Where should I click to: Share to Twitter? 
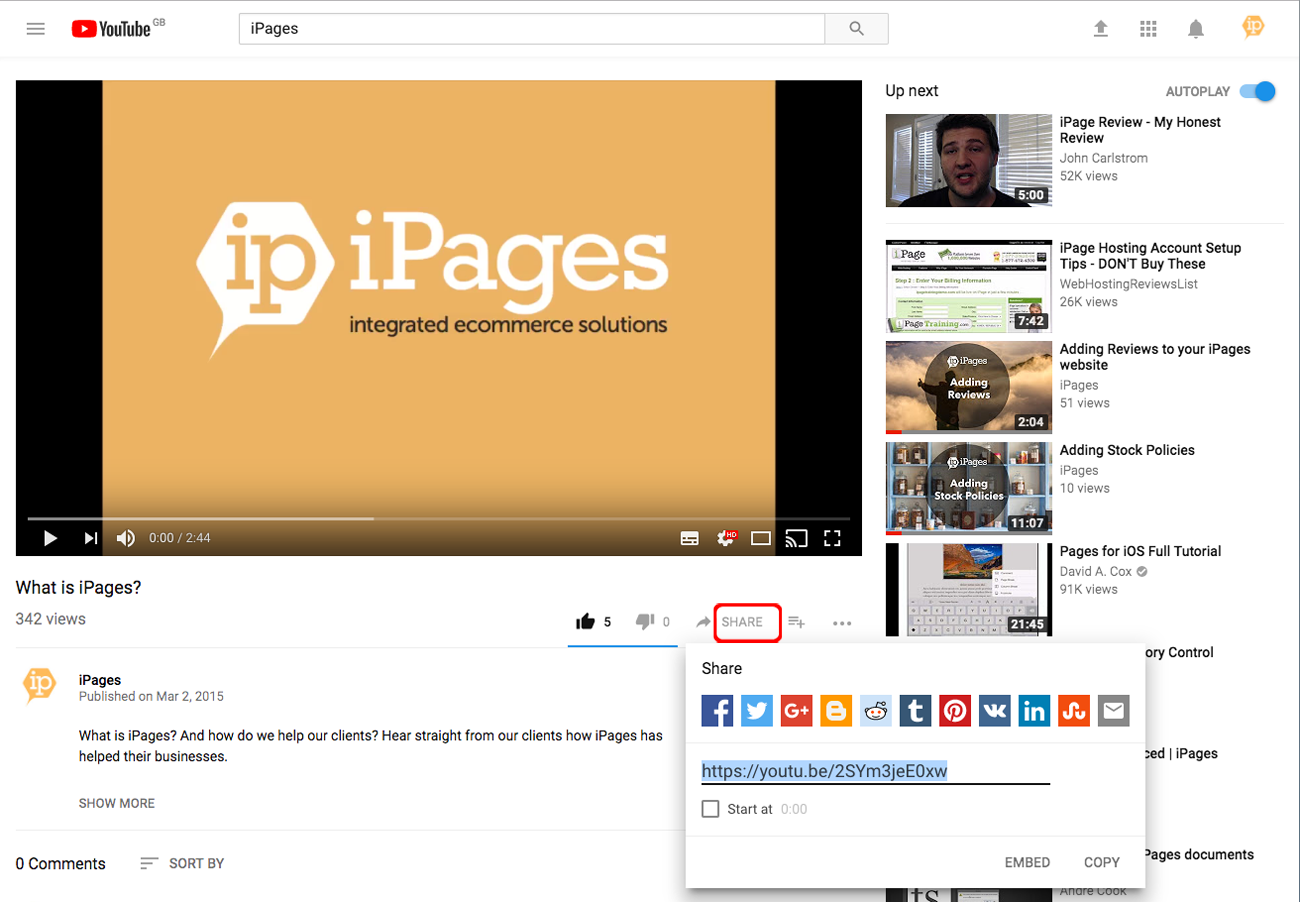click(757, 711)
